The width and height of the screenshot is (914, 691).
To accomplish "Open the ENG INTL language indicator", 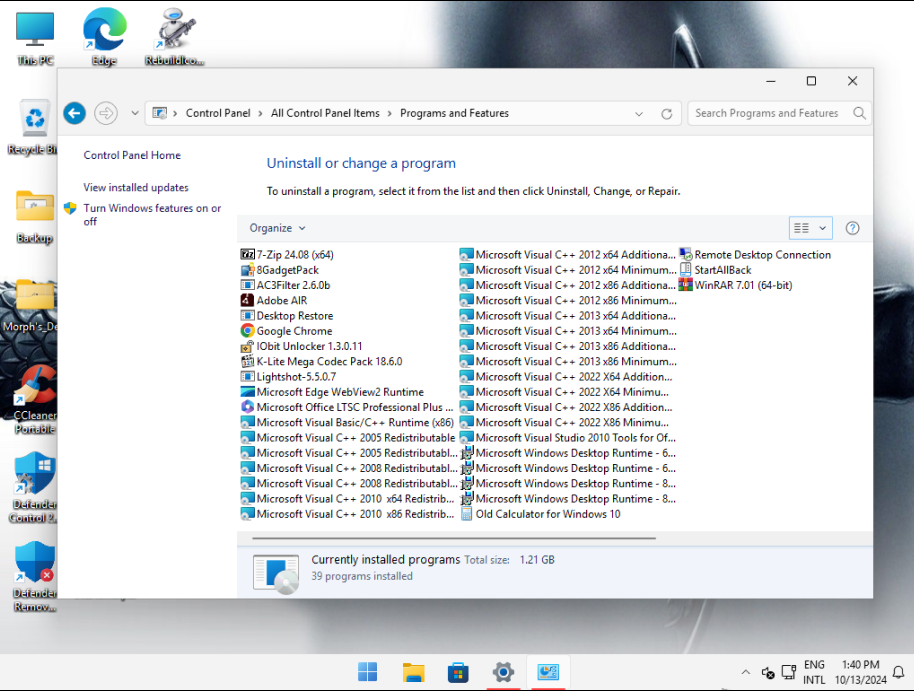I will click(x=814, y=672).
